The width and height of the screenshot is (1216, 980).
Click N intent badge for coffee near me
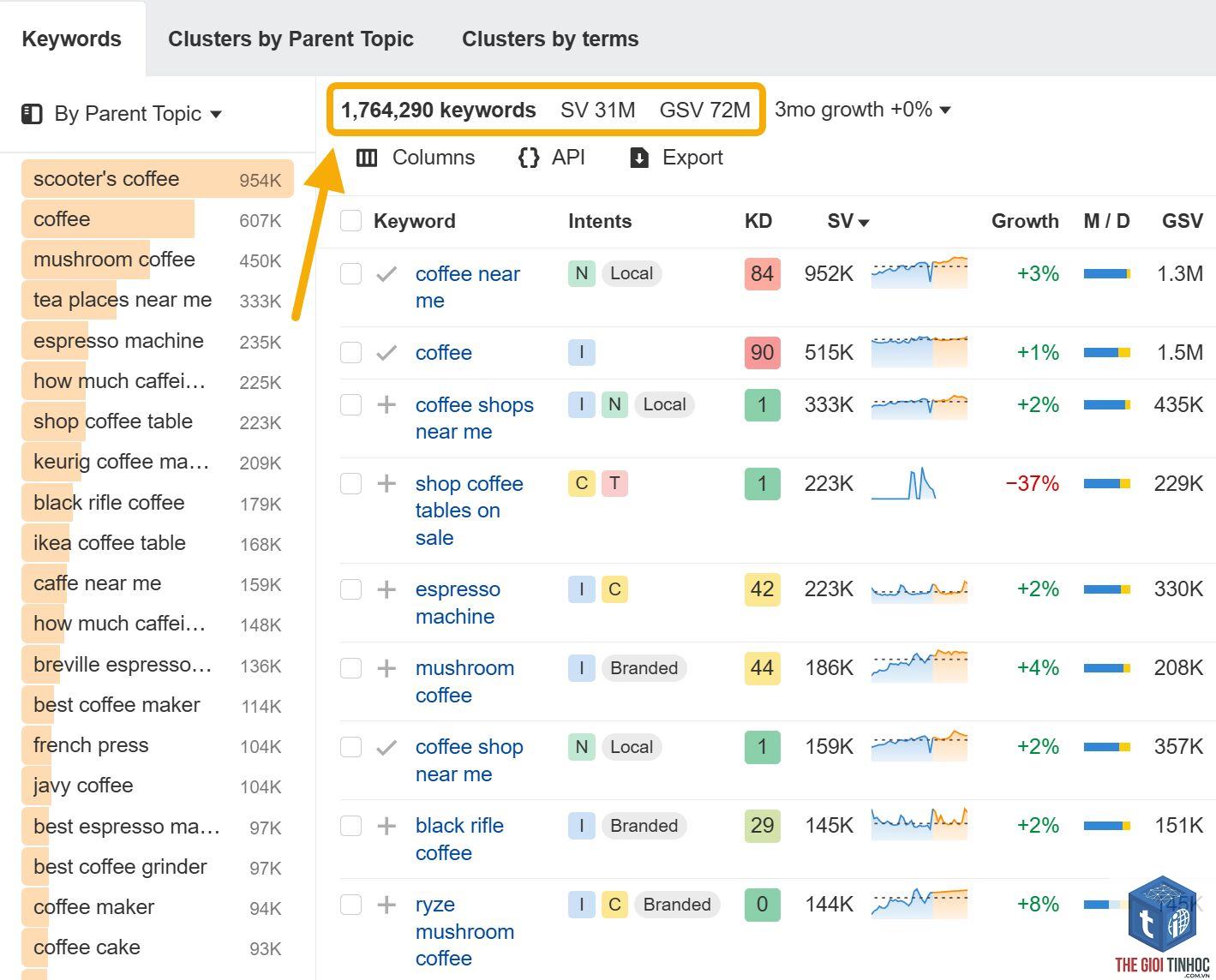(x=582, y=273)
